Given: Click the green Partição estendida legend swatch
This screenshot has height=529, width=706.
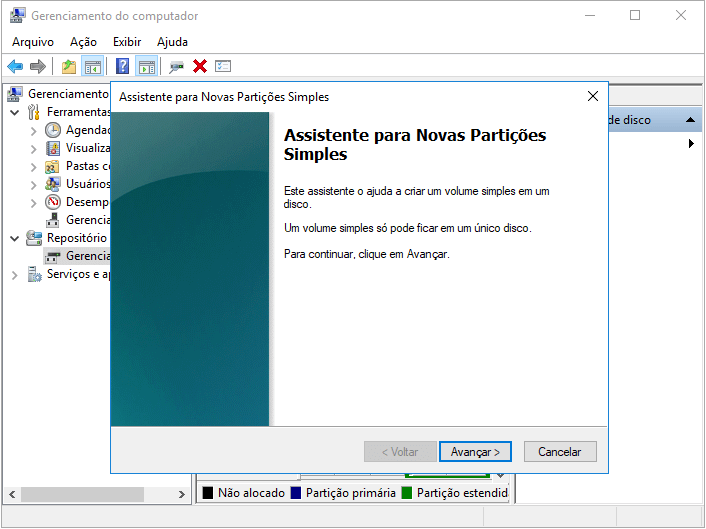Looking at the screenshot, I should [x=407, y=493].
